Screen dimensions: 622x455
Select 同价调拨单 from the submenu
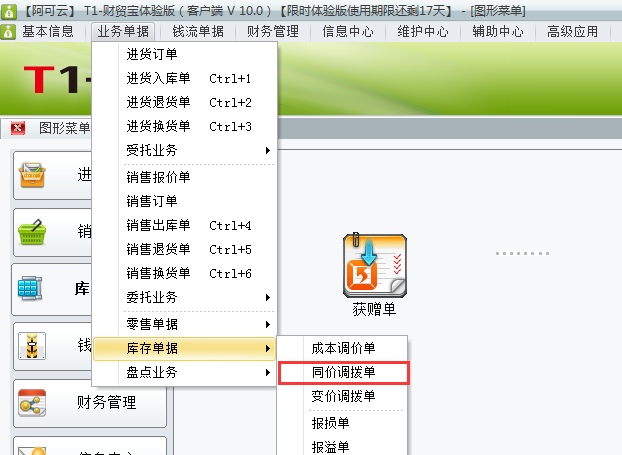click(344, 372)
